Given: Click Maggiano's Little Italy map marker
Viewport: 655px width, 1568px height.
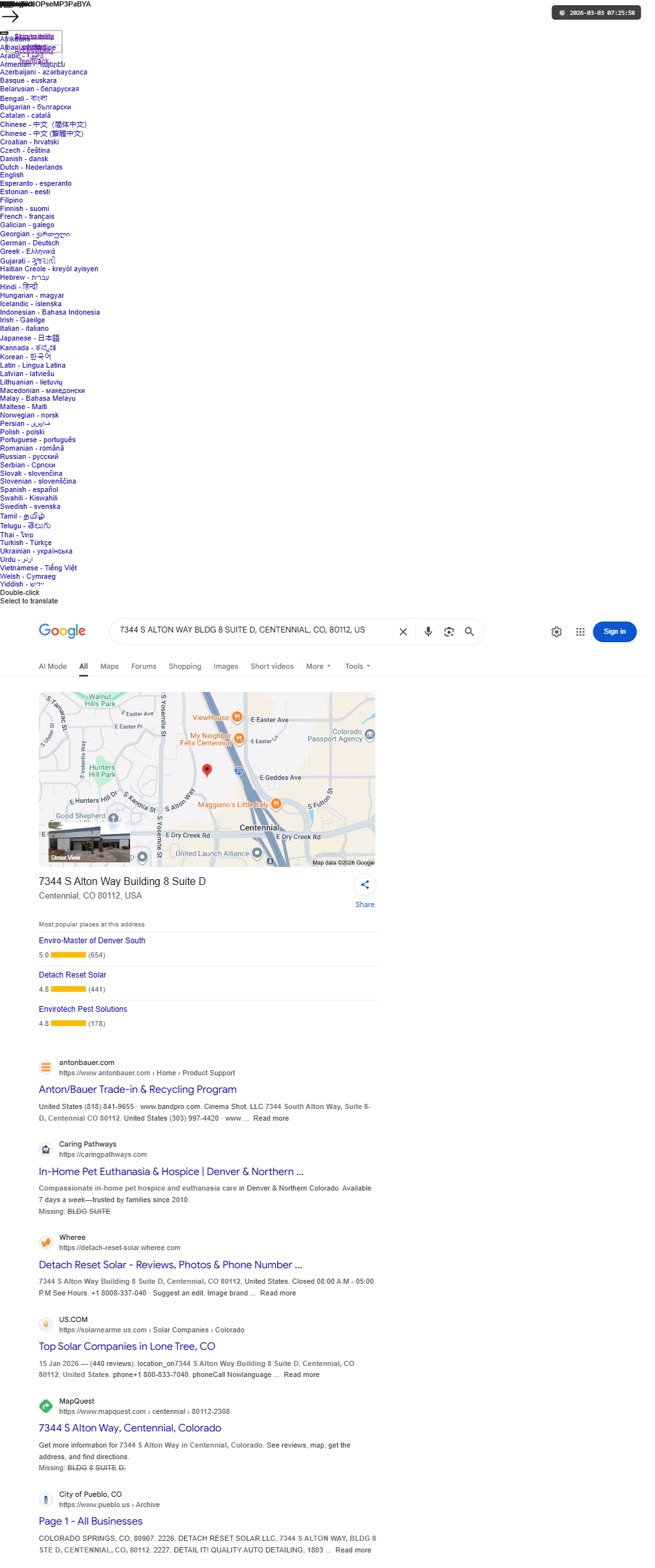Looking at the screenshot, I should click(276, 804).
